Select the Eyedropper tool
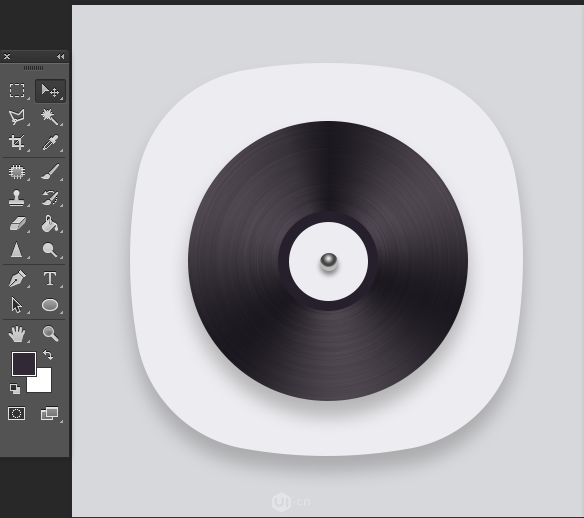 point(50,142)
